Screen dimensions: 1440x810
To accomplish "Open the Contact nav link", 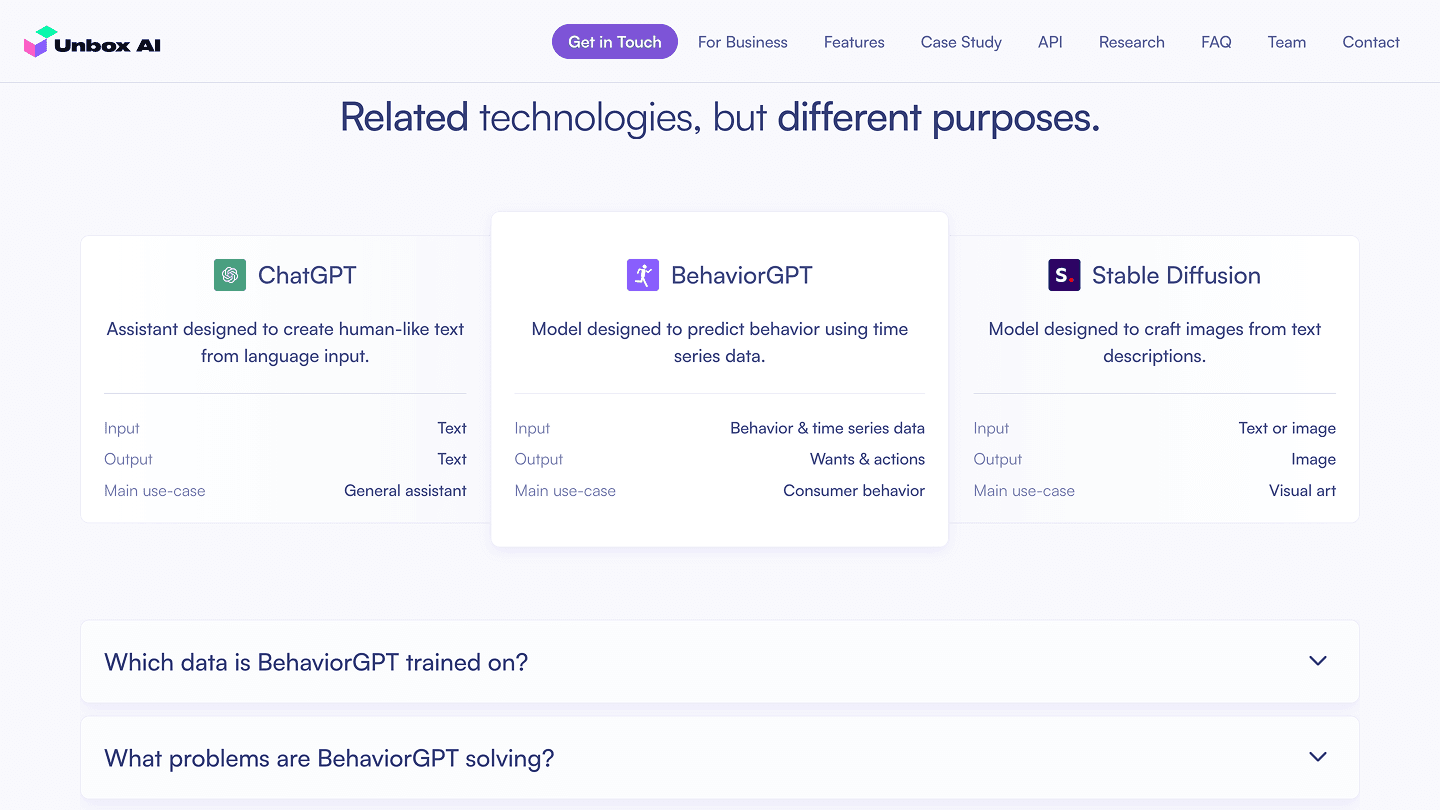I will (x=1371, y=42).
